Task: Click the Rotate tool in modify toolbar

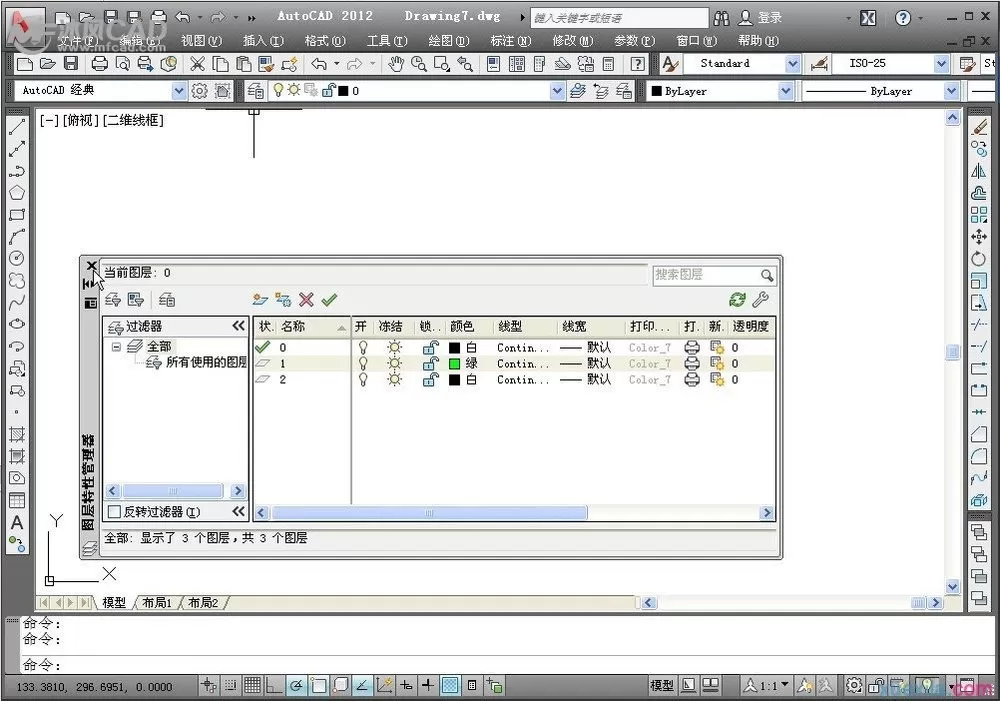Action: [979, 258]
